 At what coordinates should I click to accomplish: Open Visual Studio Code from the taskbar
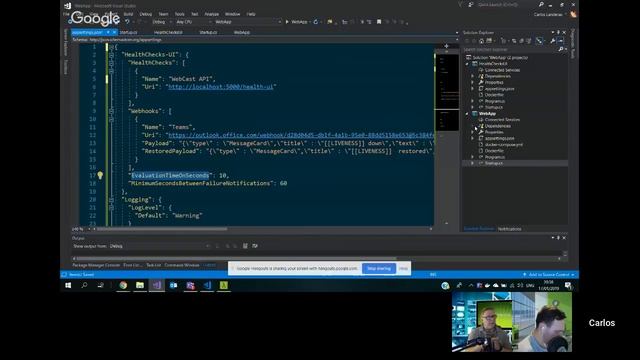pos(207,285)
